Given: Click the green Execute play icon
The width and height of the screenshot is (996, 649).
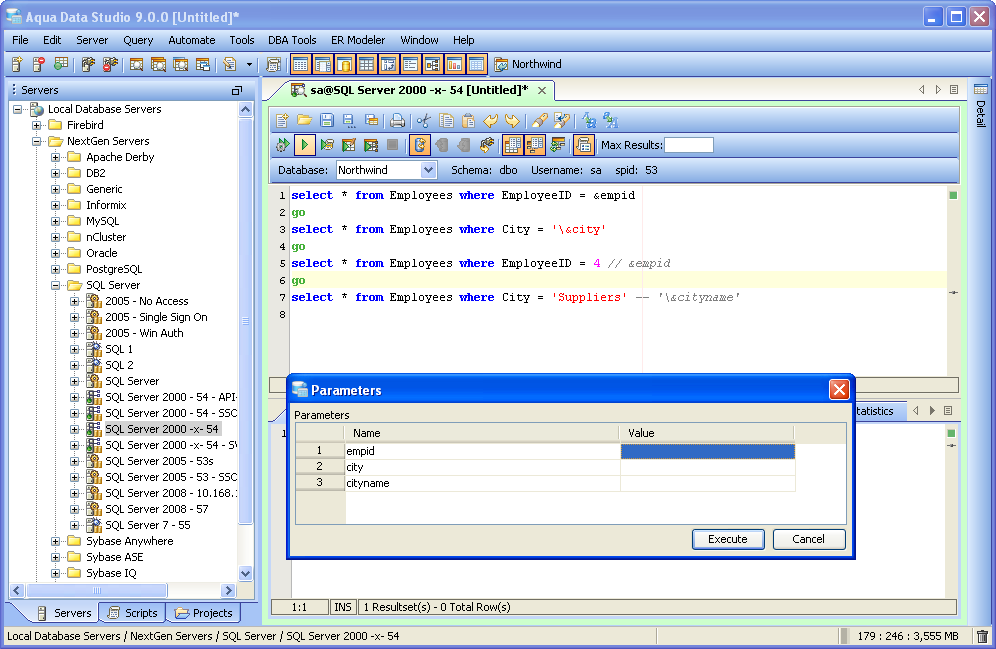Looking at the screenshot, I should (x=304, y=145).
